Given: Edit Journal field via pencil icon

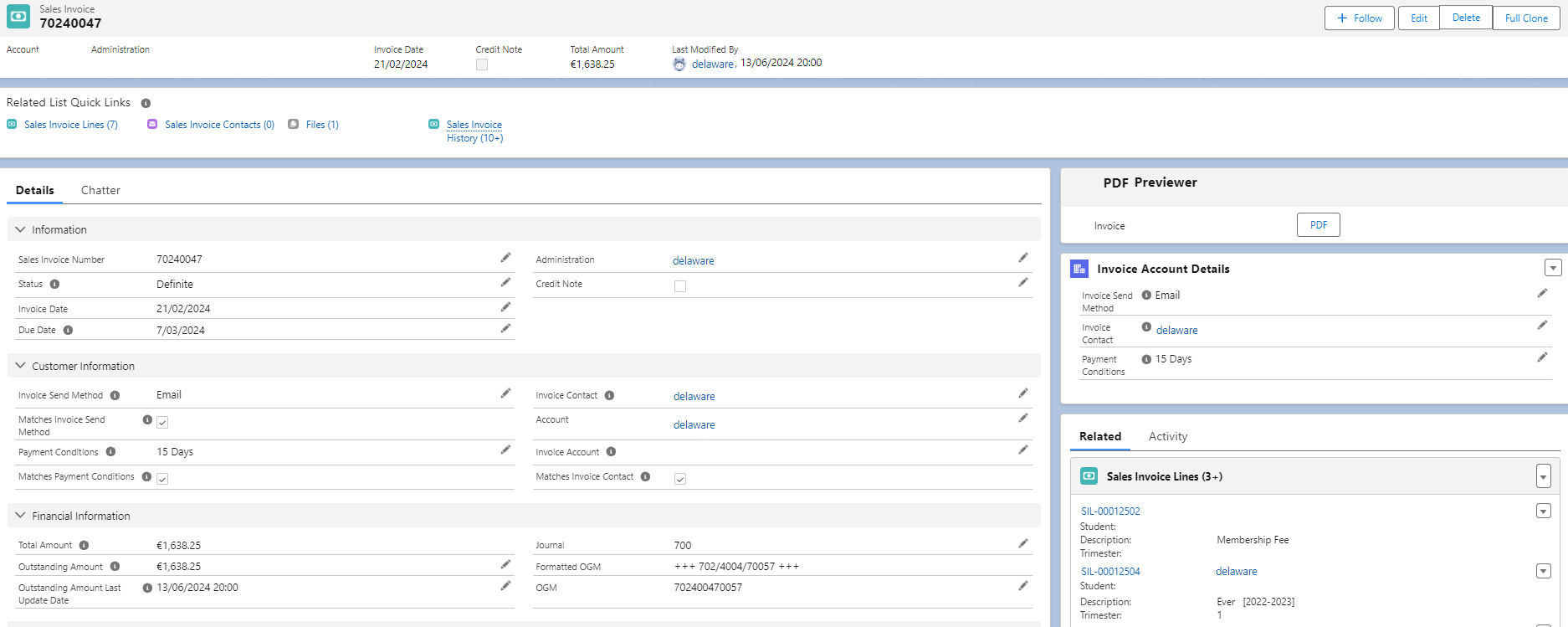Looking at the screenshot, I should tap(1022, 544).
